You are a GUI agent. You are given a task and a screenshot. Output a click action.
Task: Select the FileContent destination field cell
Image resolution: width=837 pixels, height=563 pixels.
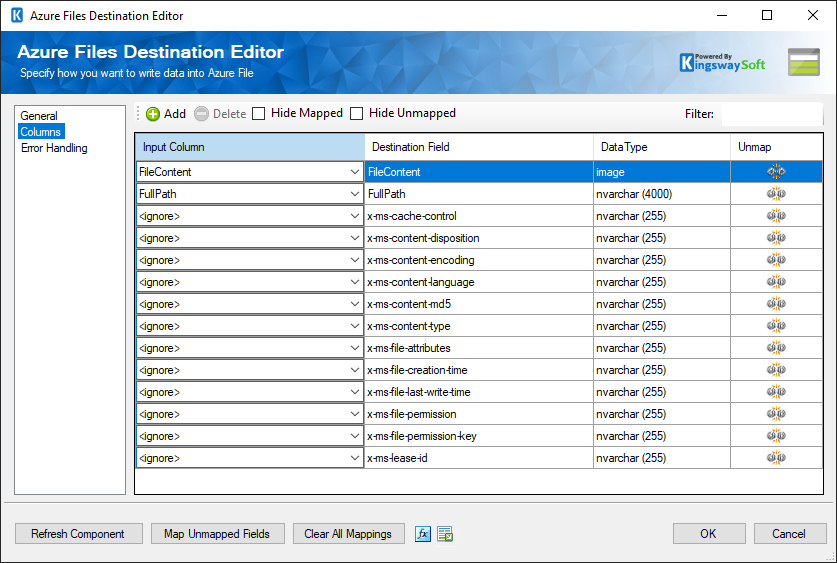[x=479, y=172]
